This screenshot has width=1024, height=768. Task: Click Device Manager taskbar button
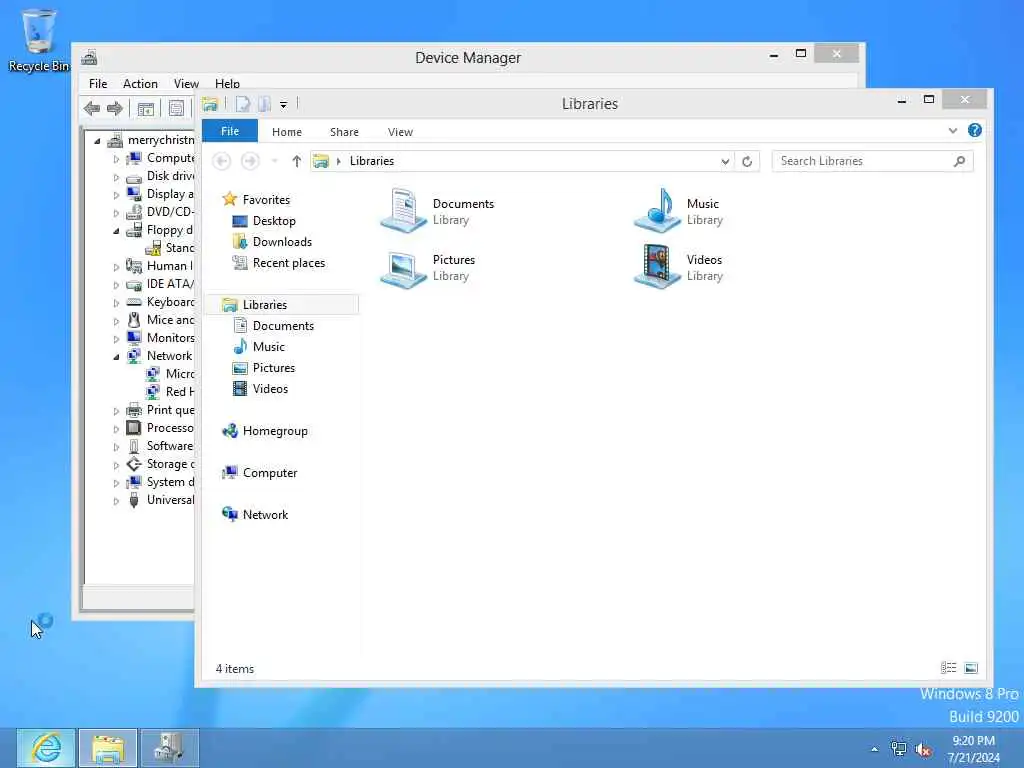pos(170,748)
